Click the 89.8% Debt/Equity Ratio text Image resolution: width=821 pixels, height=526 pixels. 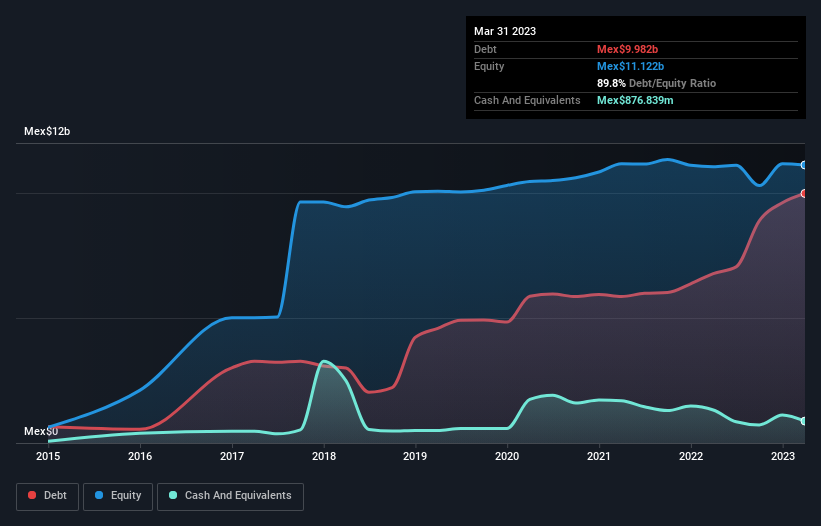(x=657, y=83)
